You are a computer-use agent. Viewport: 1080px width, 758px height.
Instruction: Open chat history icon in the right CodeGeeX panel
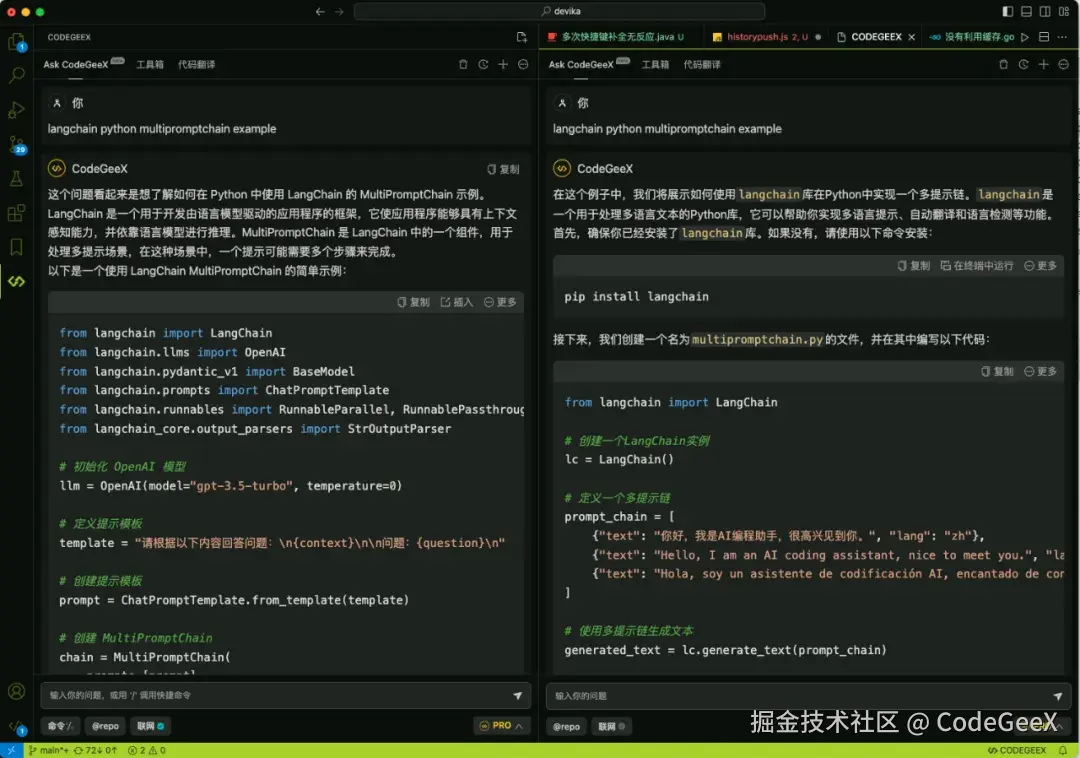tap(1024, 64)
